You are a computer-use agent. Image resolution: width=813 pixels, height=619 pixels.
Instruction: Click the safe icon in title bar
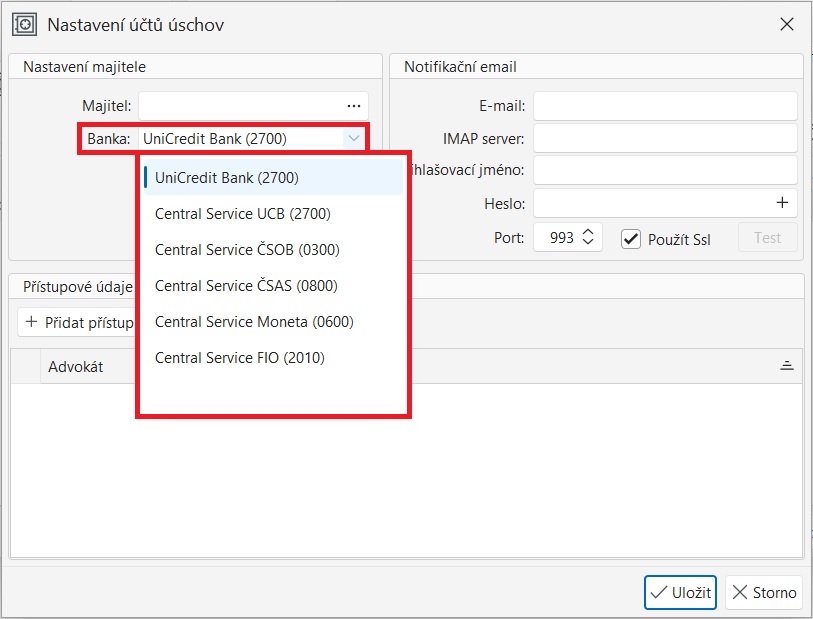point(24,25)
